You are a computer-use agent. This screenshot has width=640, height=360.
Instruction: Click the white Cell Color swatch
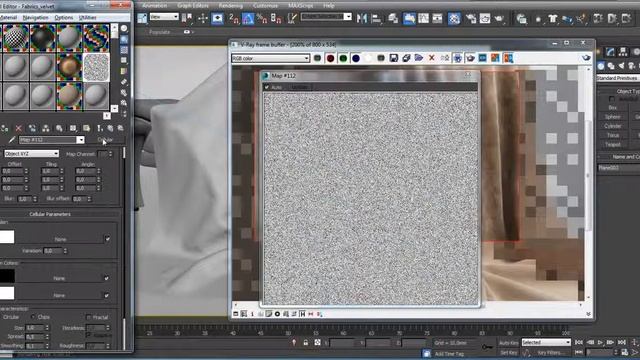coord(7,237)
